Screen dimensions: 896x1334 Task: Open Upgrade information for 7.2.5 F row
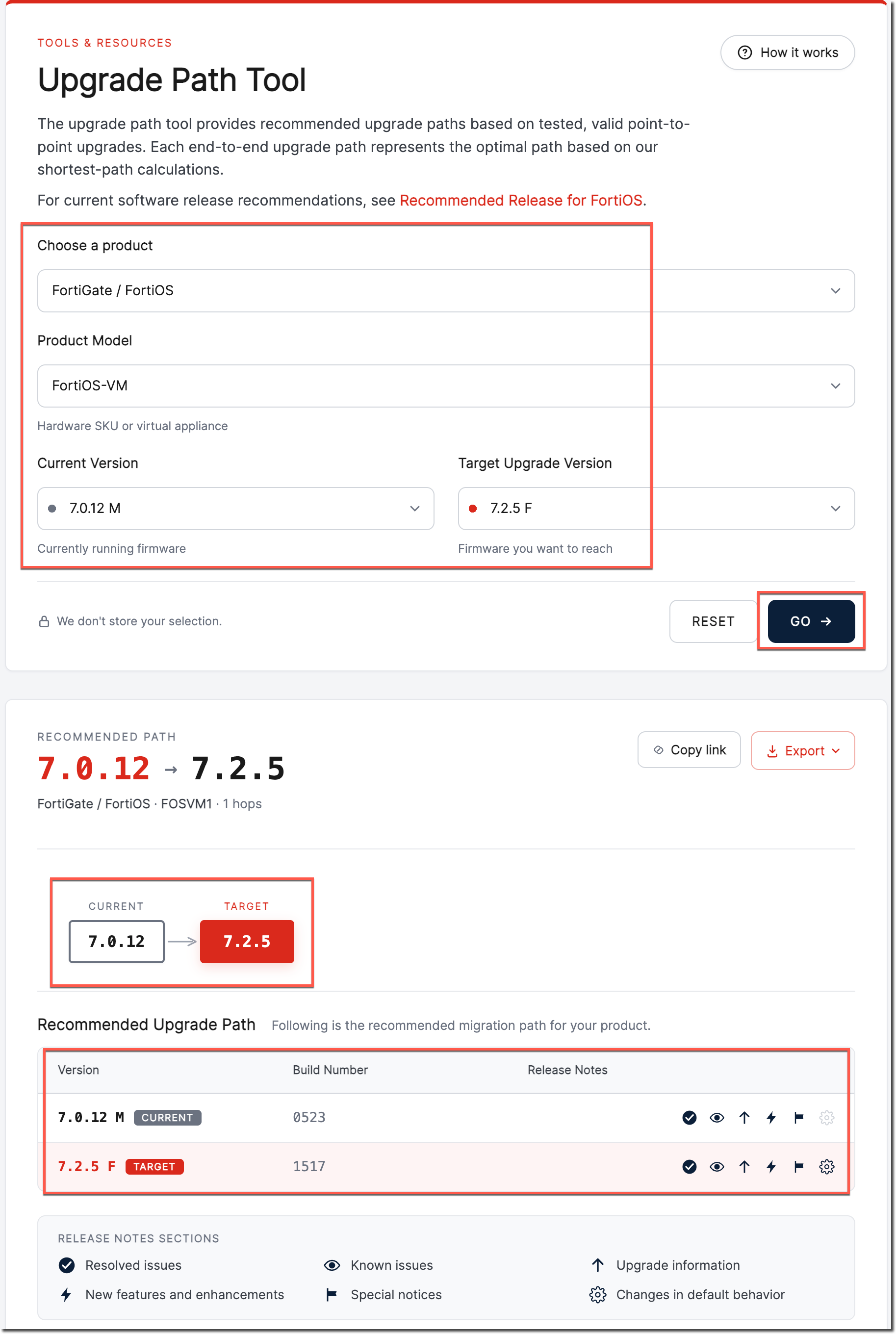744,1167
